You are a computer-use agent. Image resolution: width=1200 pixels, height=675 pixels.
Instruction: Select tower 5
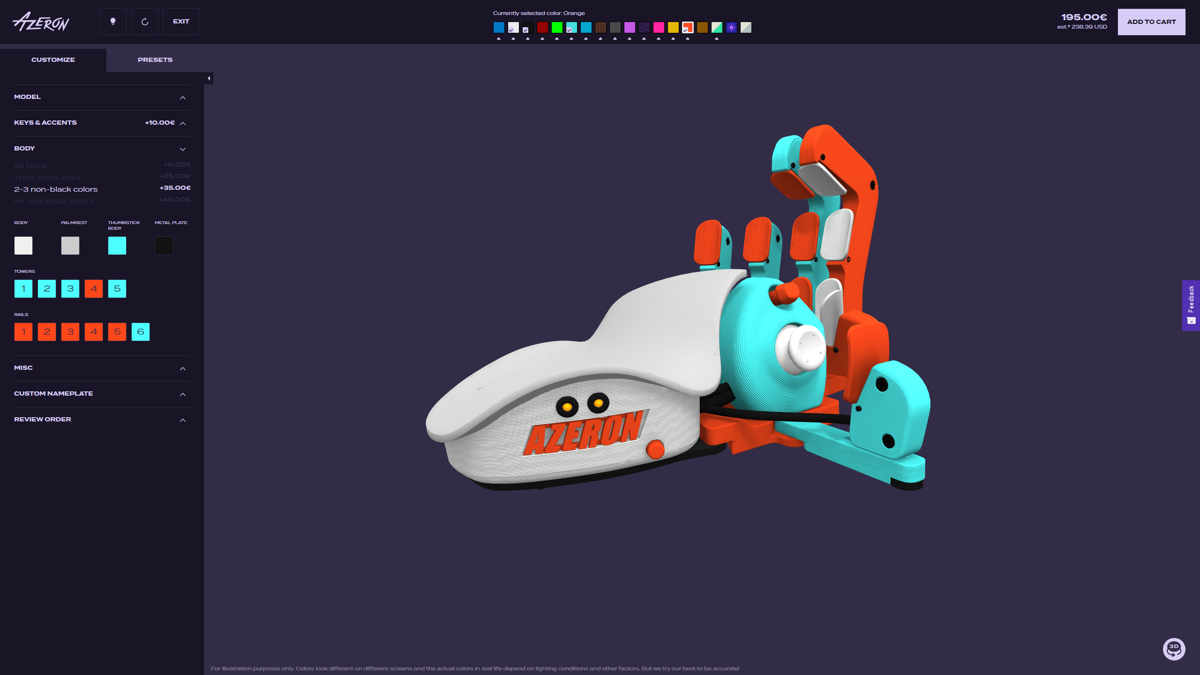[x=117, y=289]
